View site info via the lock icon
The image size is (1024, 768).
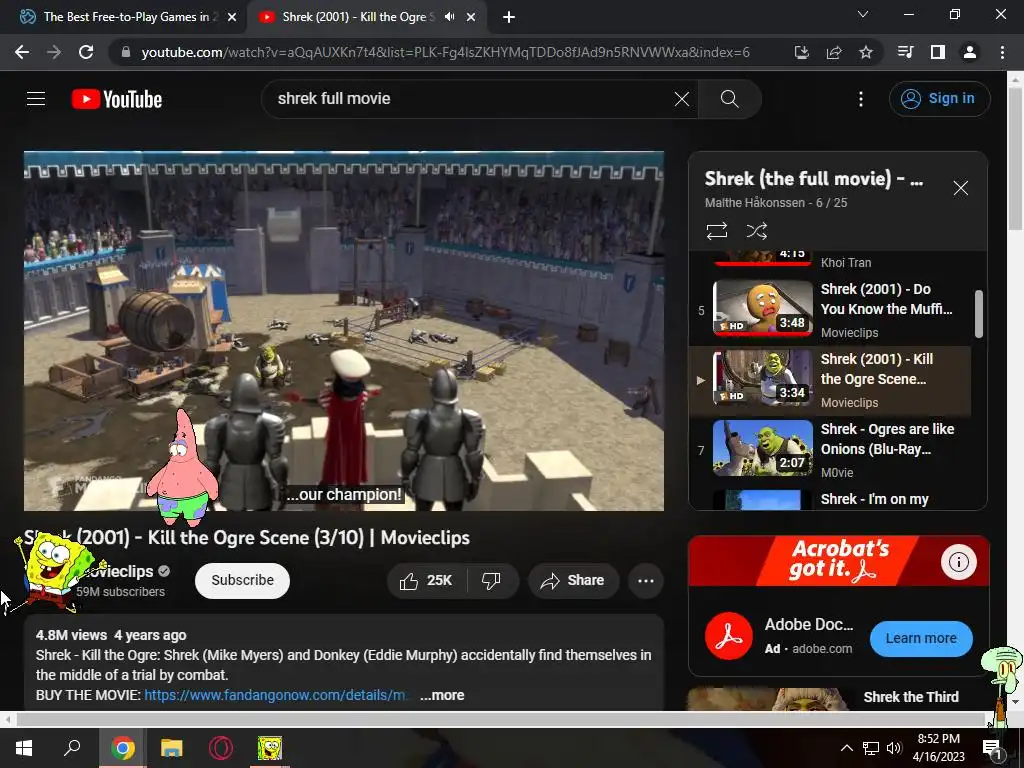pos(126,52)
